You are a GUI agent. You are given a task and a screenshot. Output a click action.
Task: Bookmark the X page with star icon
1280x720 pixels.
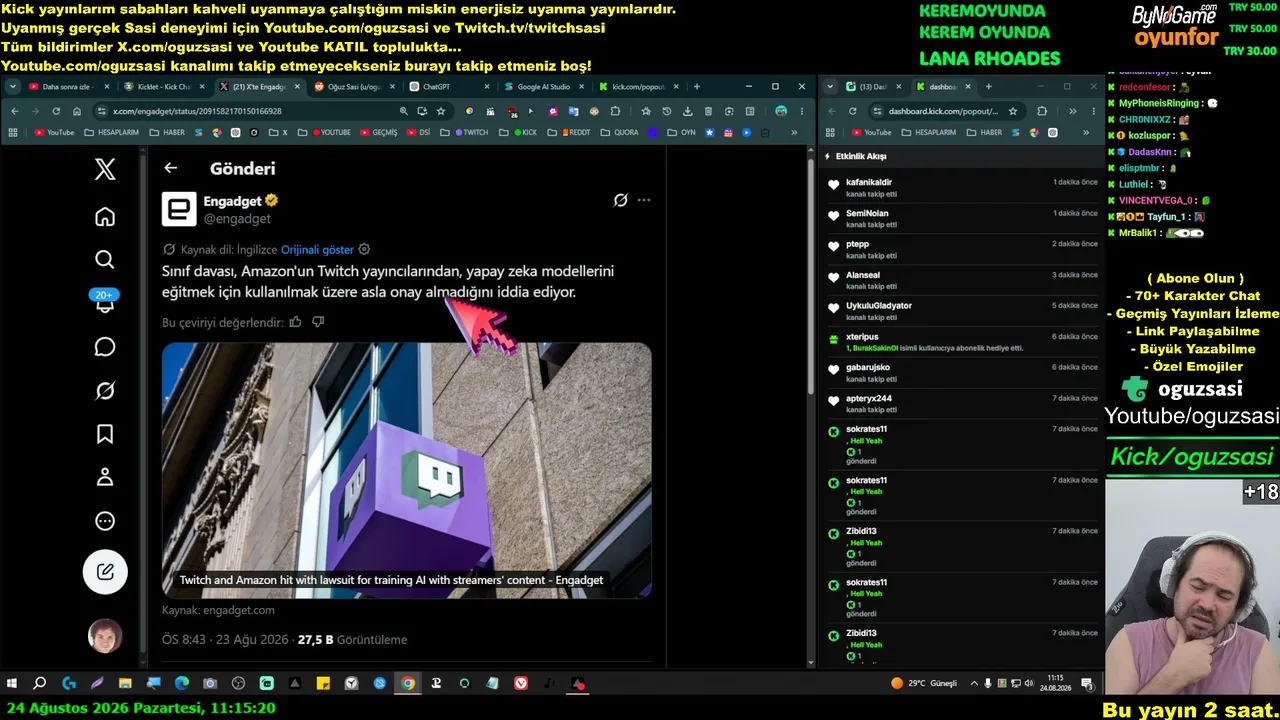(441, 111)
